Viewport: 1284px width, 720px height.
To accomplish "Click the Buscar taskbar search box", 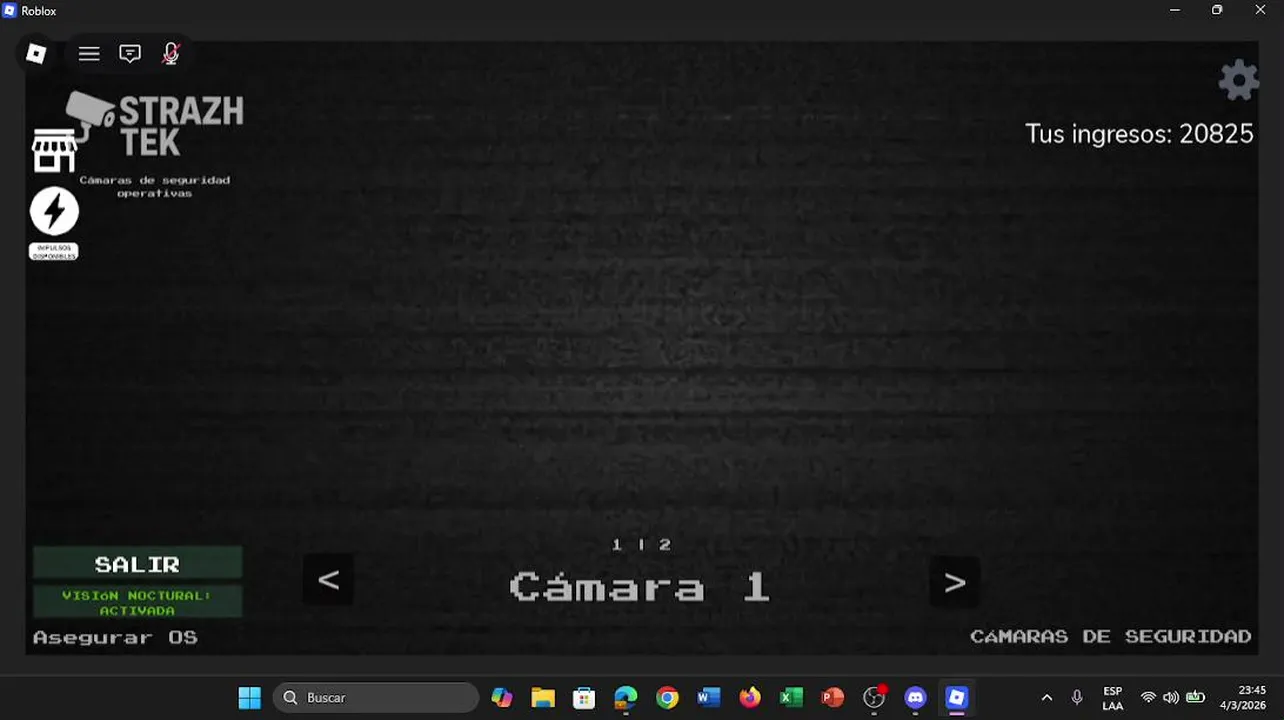I will coord(376,697).
